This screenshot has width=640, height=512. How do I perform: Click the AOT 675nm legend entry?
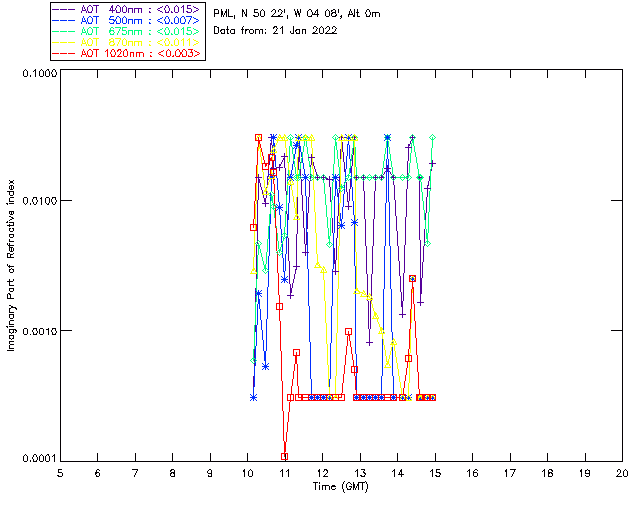click(127, 31)
